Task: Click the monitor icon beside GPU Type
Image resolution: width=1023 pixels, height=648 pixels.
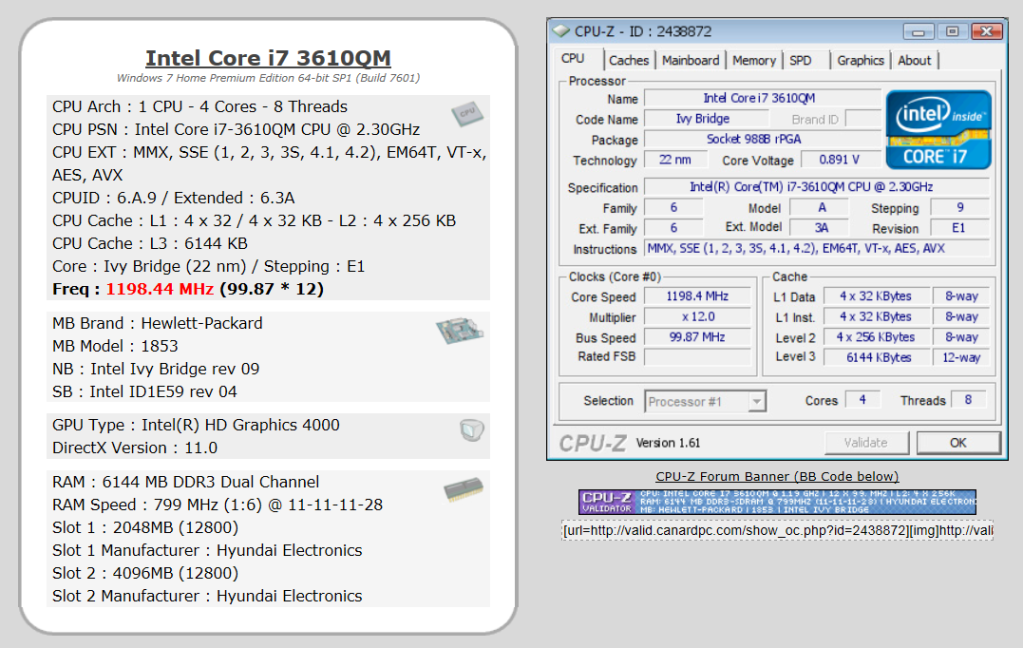Action: 472,429
